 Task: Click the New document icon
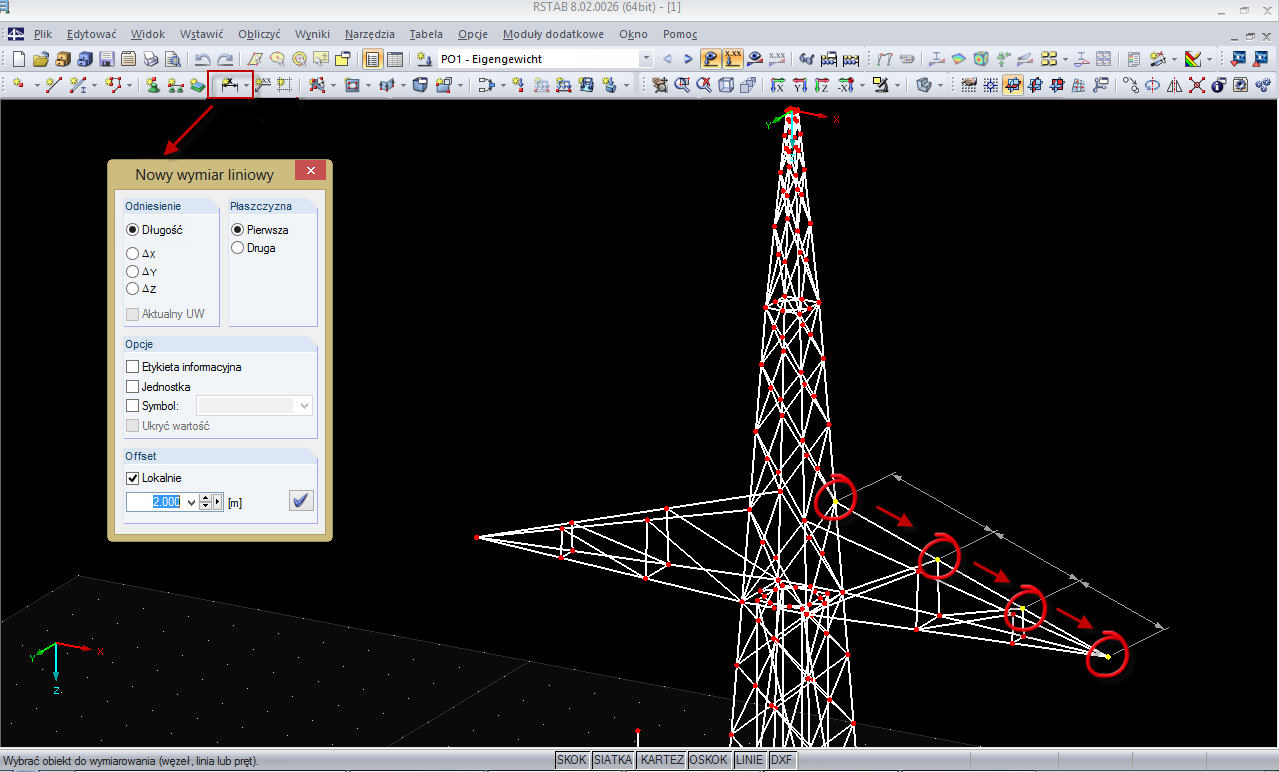click(19, 59)
